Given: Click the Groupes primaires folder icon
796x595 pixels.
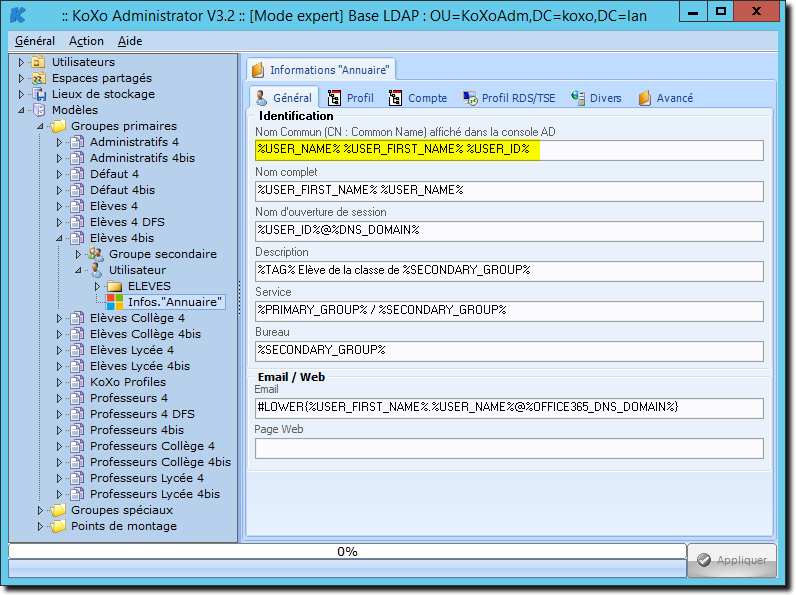Looking at the screenshot, I should point(58,126).
